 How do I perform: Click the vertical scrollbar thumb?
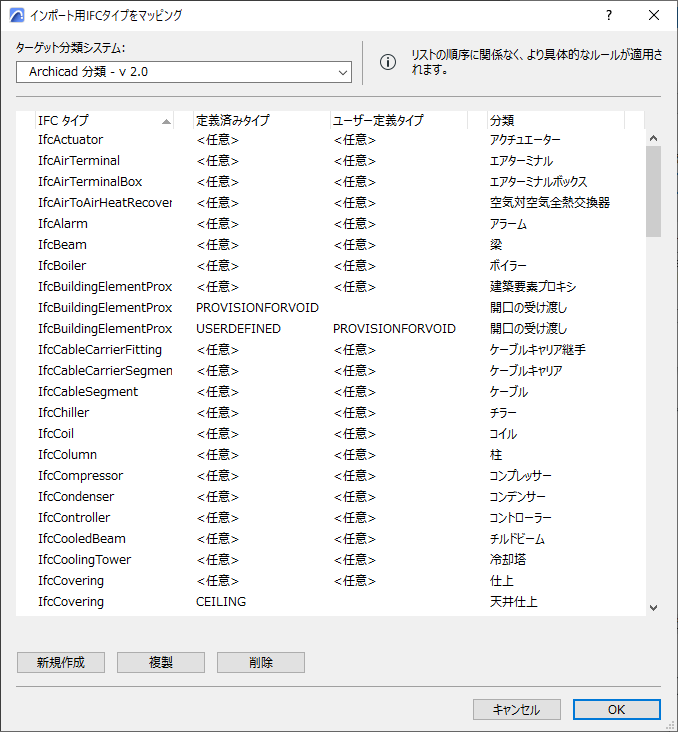pyautogui.click(x=653, y=191)
